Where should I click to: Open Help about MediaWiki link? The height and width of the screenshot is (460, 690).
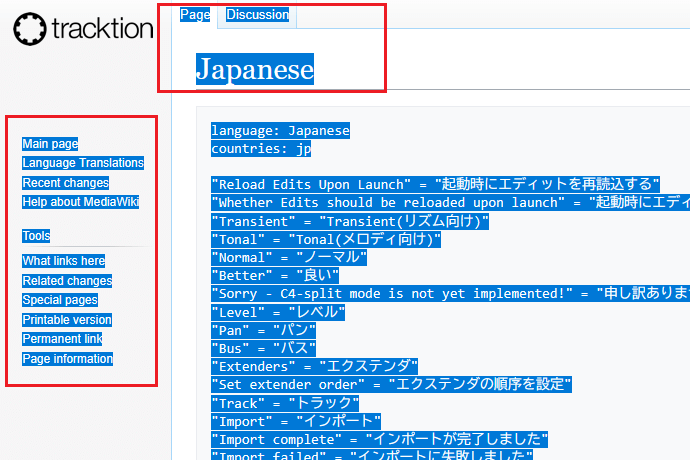81,202
